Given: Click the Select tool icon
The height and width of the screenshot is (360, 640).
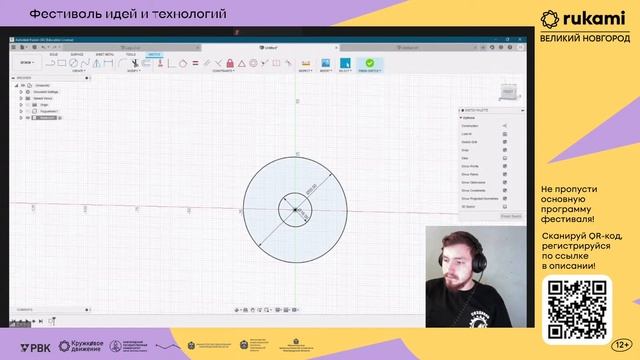Looking at the screenshot, I should [x=345, y=63].
